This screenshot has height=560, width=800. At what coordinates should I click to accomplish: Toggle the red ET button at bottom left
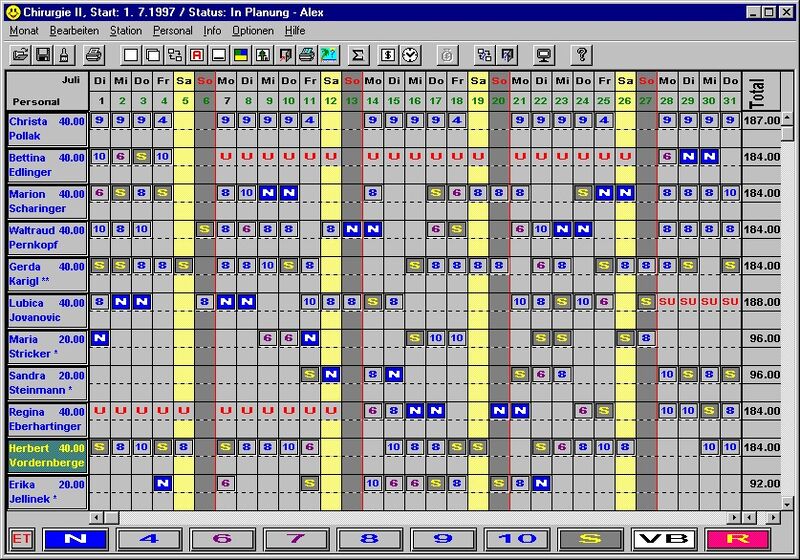(20, 539)
